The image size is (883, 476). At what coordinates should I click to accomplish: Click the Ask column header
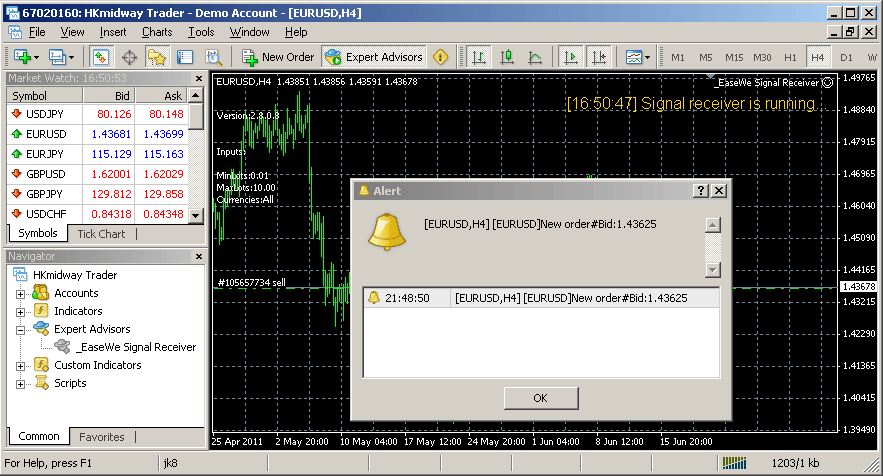[162, 95]
